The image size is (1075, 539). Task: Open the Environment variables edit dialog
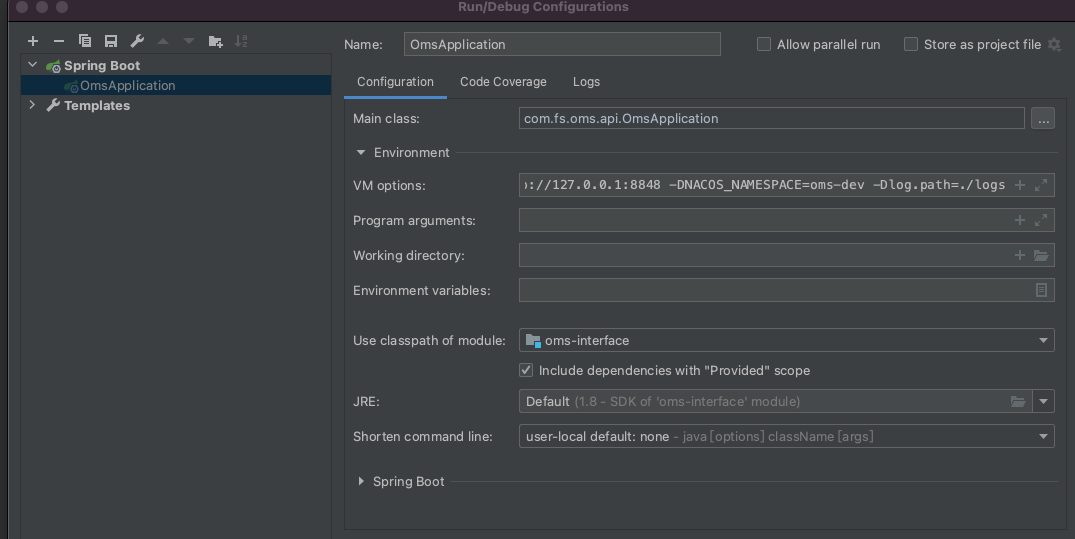click(1041, 290)
